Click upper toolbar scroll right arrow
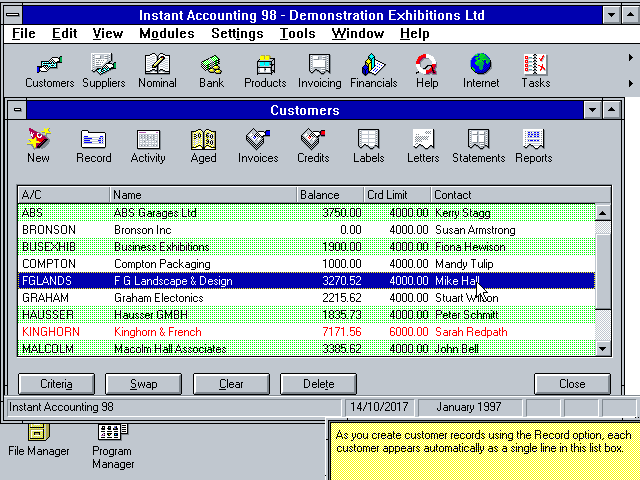Image resolution: width=640 pixels, height=480 pixels. (631, 58)
